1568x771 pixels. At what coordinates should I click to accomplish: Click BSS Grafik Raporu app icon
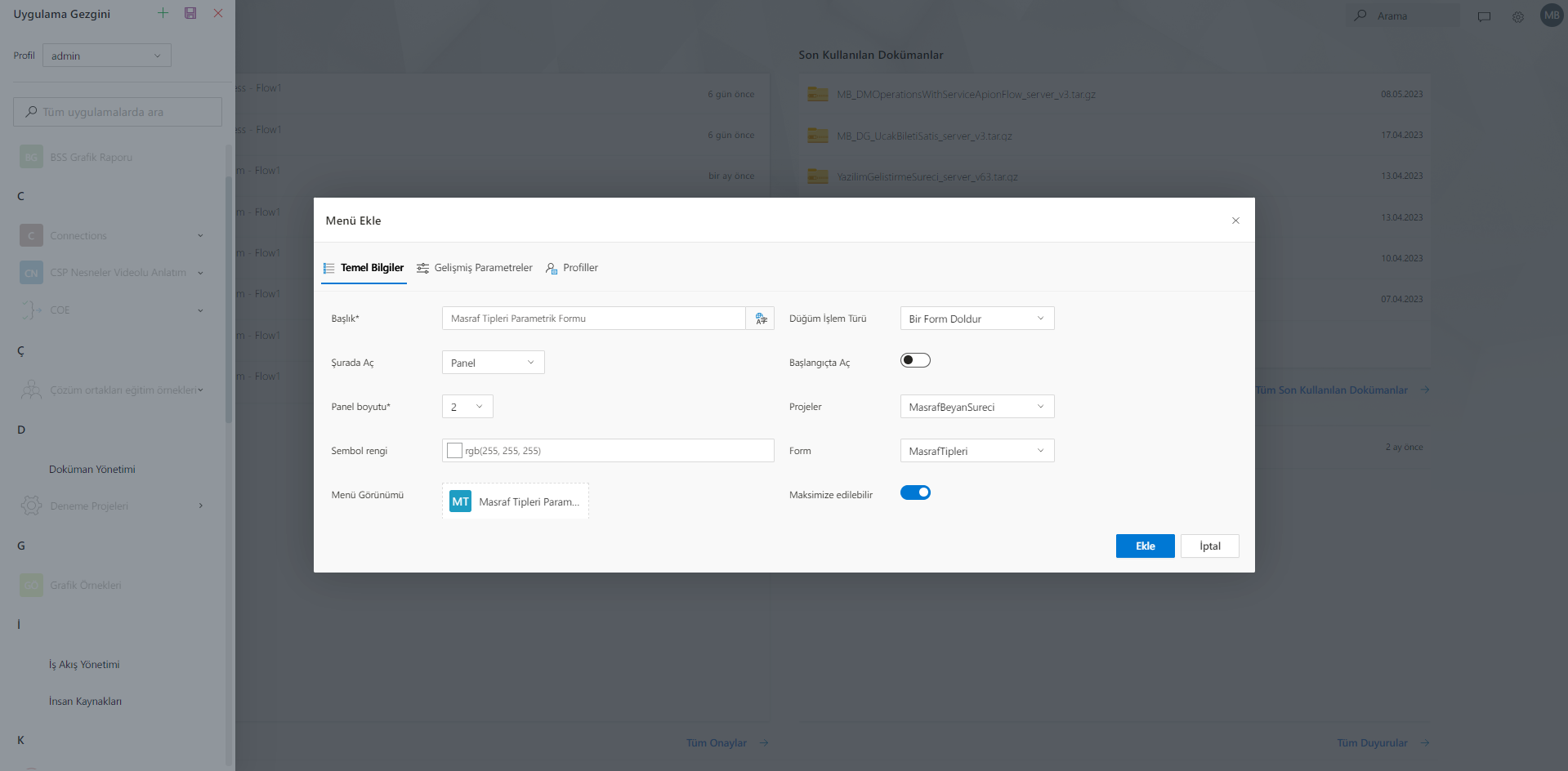point(31,157)
